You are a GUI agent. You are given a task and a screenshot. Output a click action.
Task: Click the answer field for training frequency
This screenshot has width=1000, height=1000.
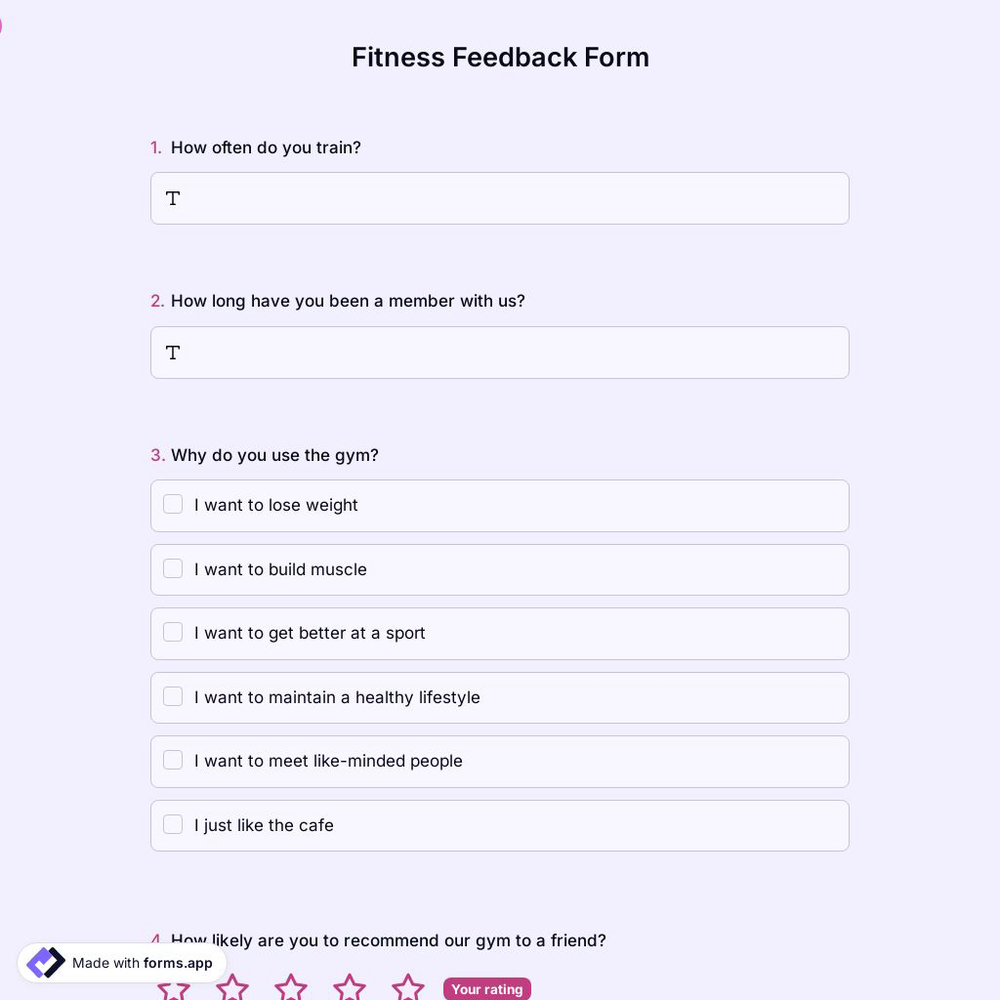point(500,198)
